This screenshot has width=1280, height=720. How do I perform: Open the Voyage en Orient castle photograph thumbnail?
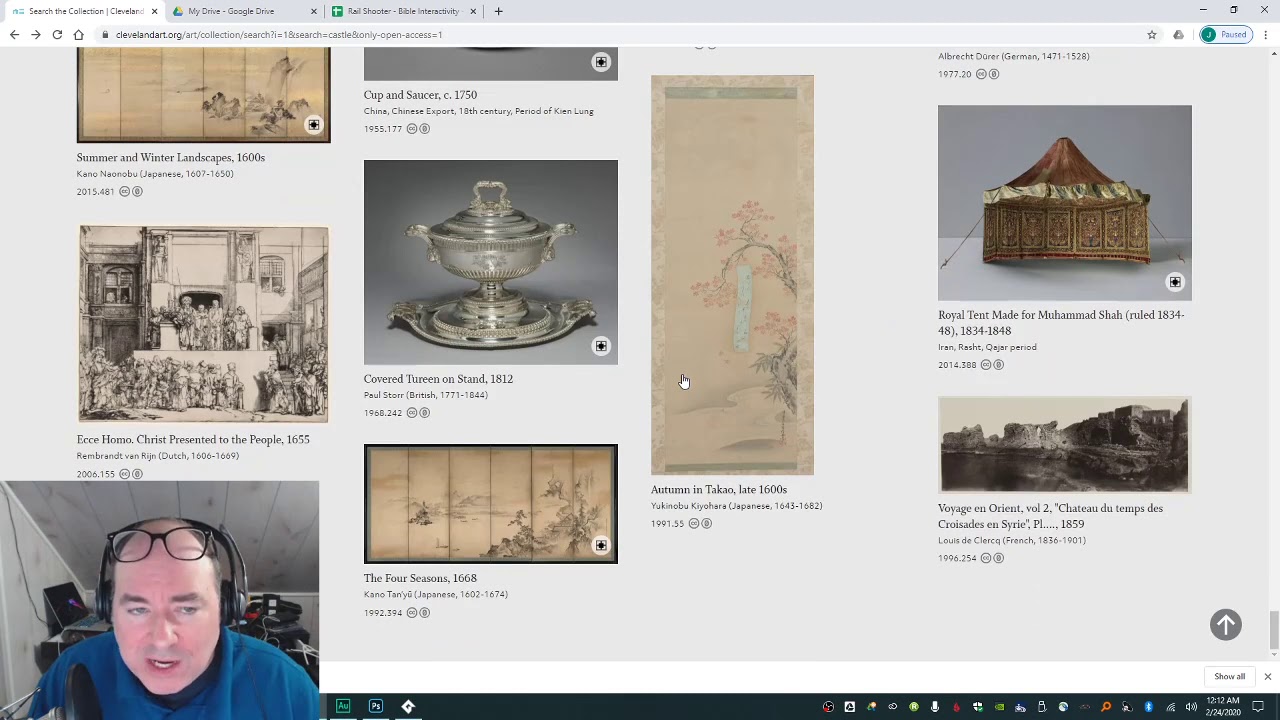coord(1064,445)
